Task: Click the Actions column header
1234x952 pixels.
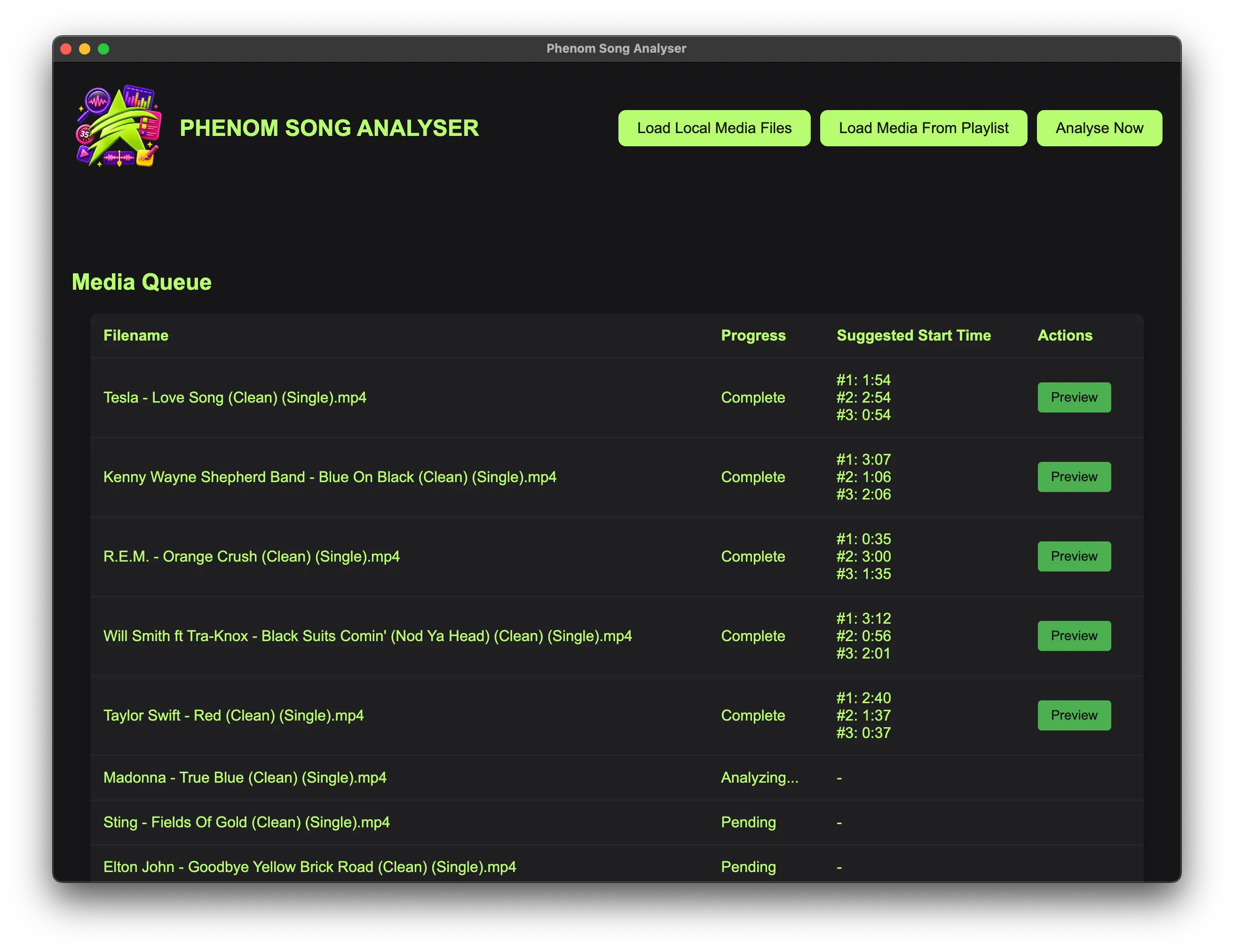Action: click(x=1065, y=336)
